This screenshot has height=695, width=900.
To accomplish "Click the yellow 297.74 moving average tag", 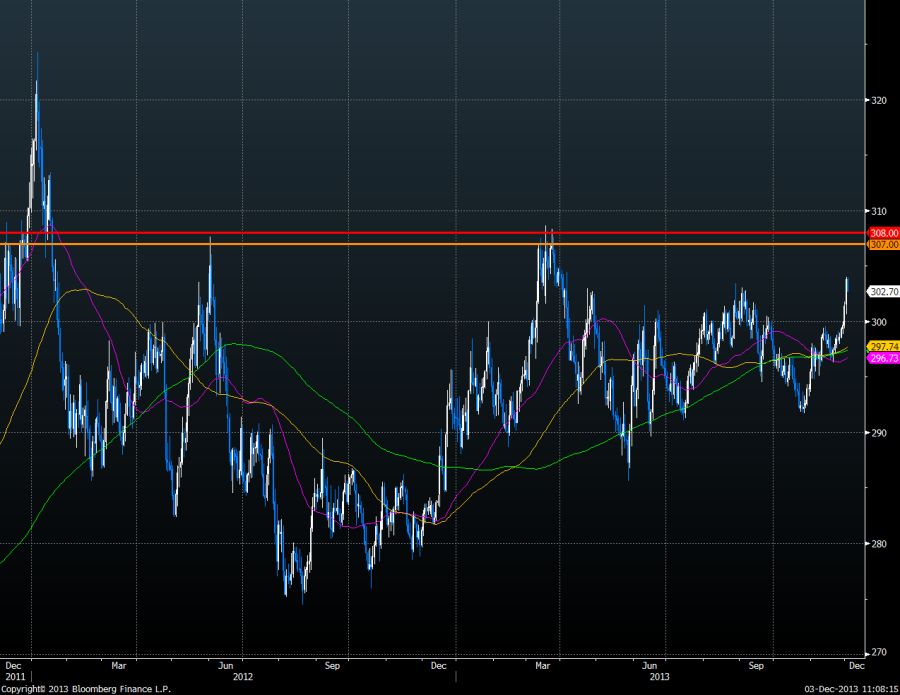I will click(x=883, y=346).
